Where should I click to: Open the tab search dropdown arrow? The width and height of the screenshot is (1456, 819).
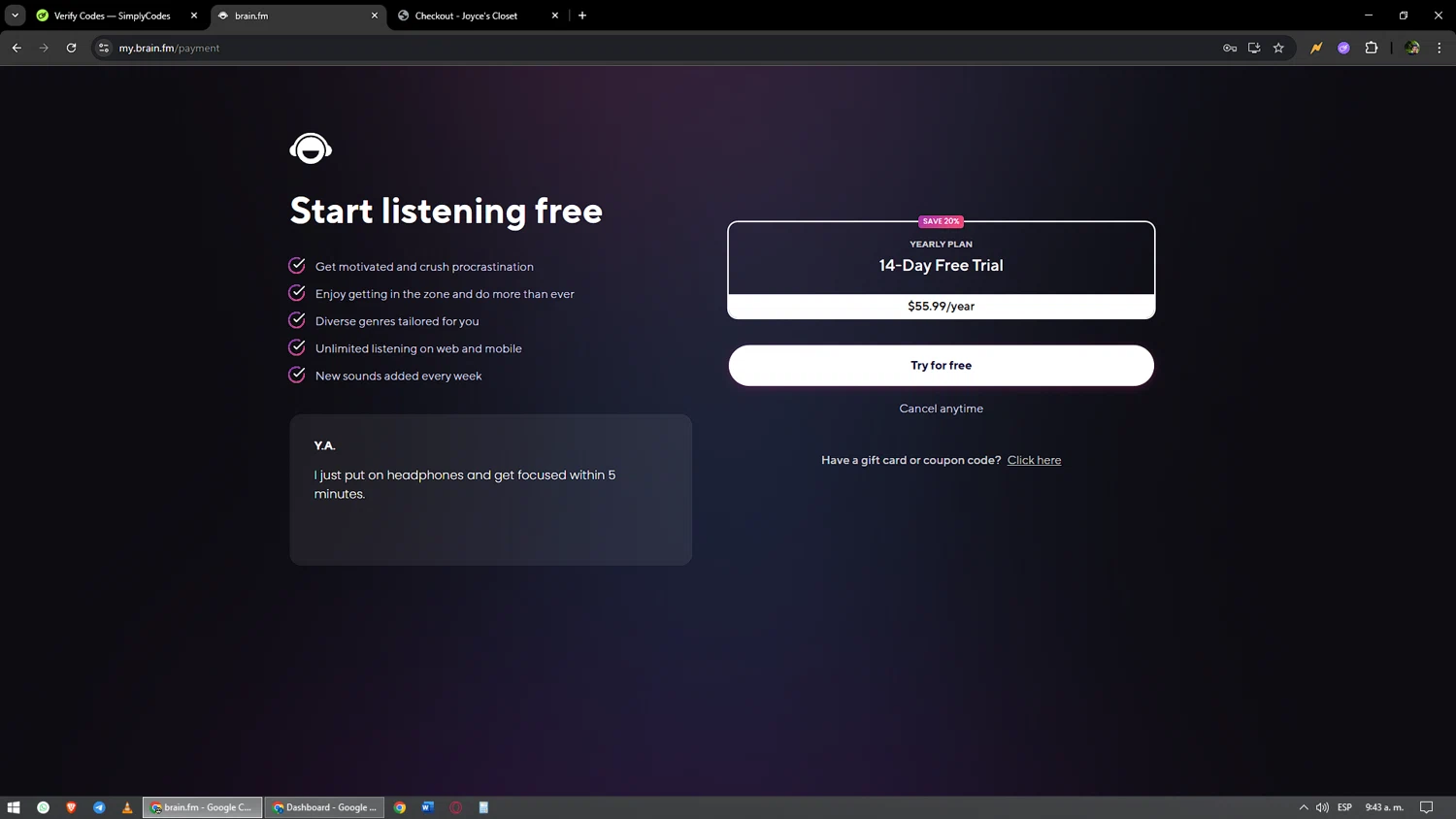(15, 16)
